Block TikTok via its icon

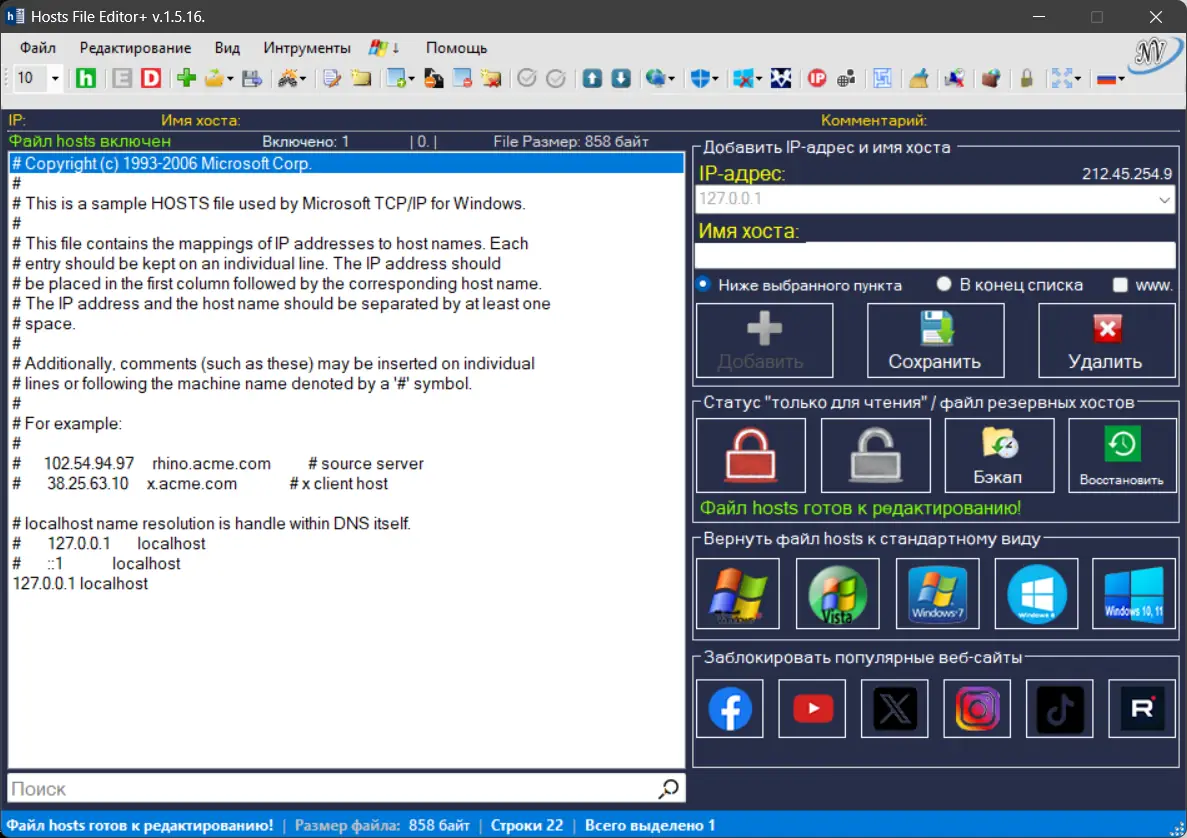coord(1059,707)
